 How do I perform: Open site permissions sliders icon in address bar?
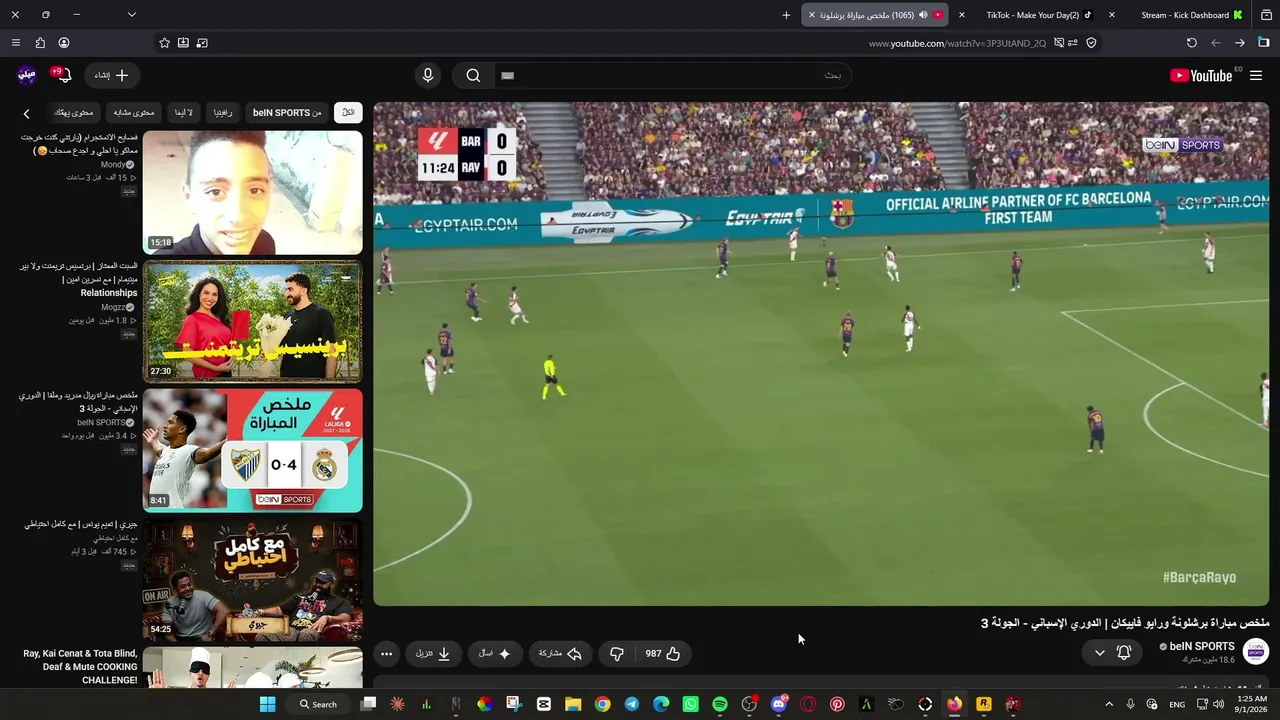pyautogui.click(x=1073, y=43)
